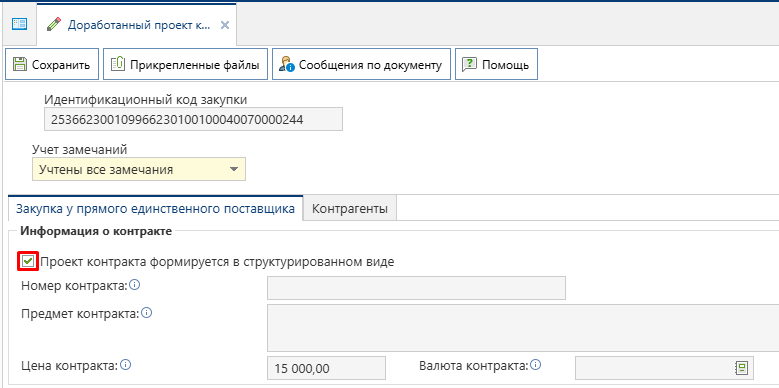Uncheck structured contract project checkbox
Image resolution: width=779 pixels, height=388 pixels.
tap(28, 261)
